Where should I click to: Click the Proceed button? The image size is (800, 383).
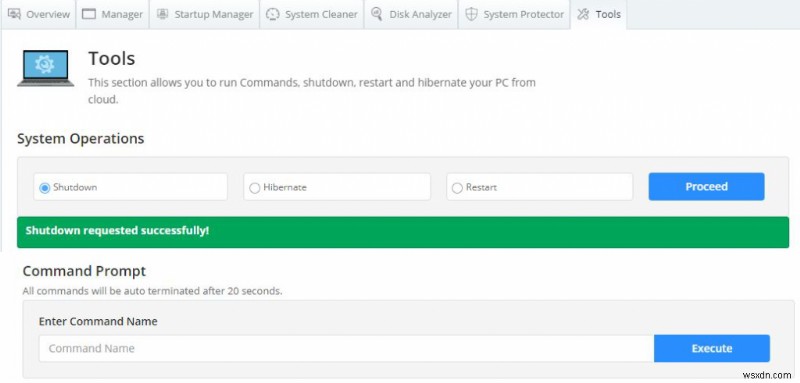click(x=706, y=187)
